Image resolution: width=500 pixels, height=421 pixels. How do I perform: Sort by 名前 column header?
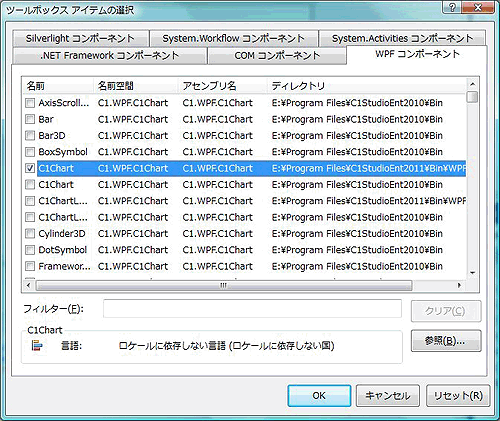[x=58, y=86]
